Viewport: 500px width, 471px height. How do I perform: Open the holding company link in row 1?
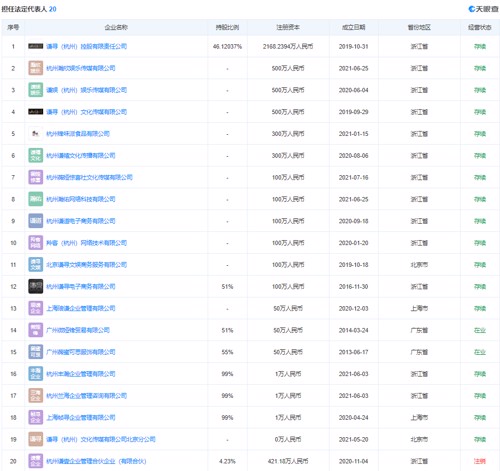tap(87, 46)
